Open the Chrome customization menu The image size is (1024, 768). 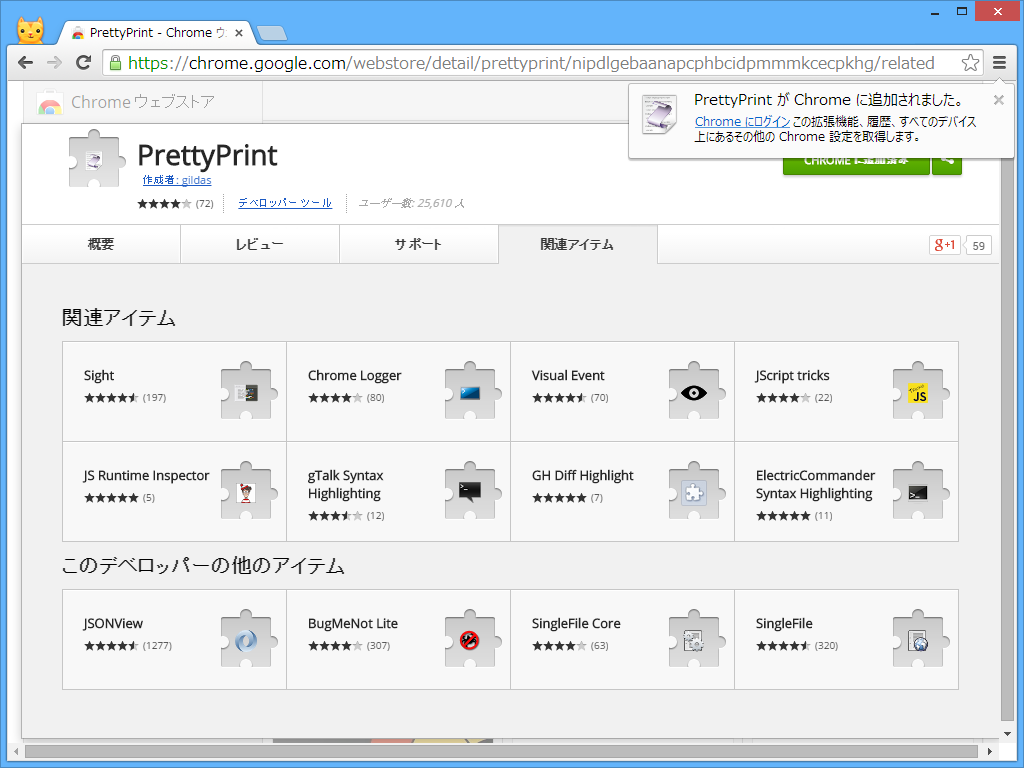point(1000,62)
